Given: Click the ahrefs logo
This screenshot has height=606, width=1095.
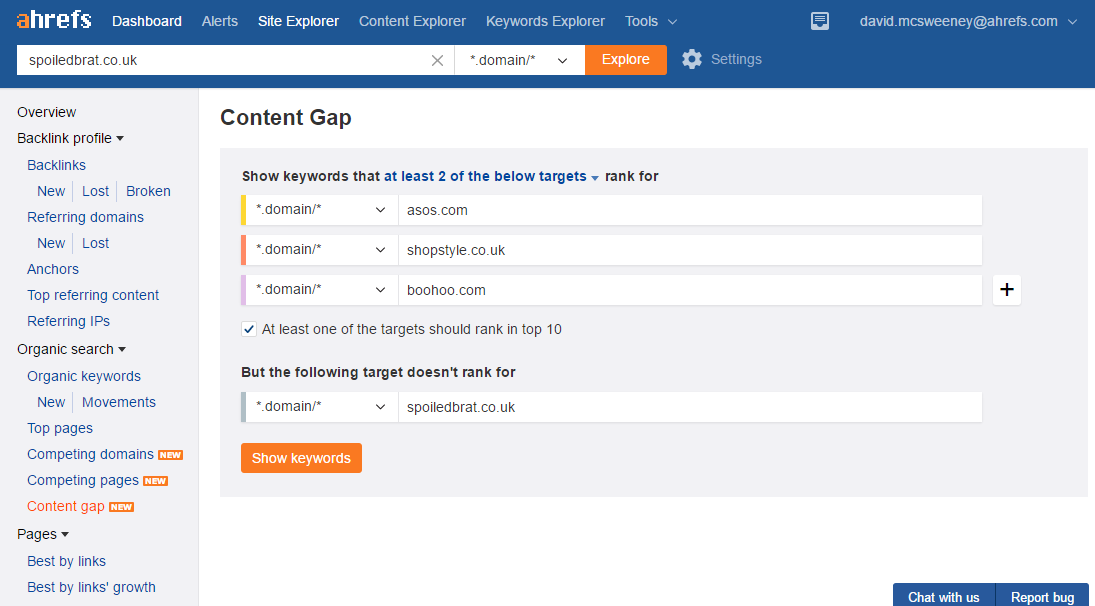Looking at the screenshot, I should 54,20.
